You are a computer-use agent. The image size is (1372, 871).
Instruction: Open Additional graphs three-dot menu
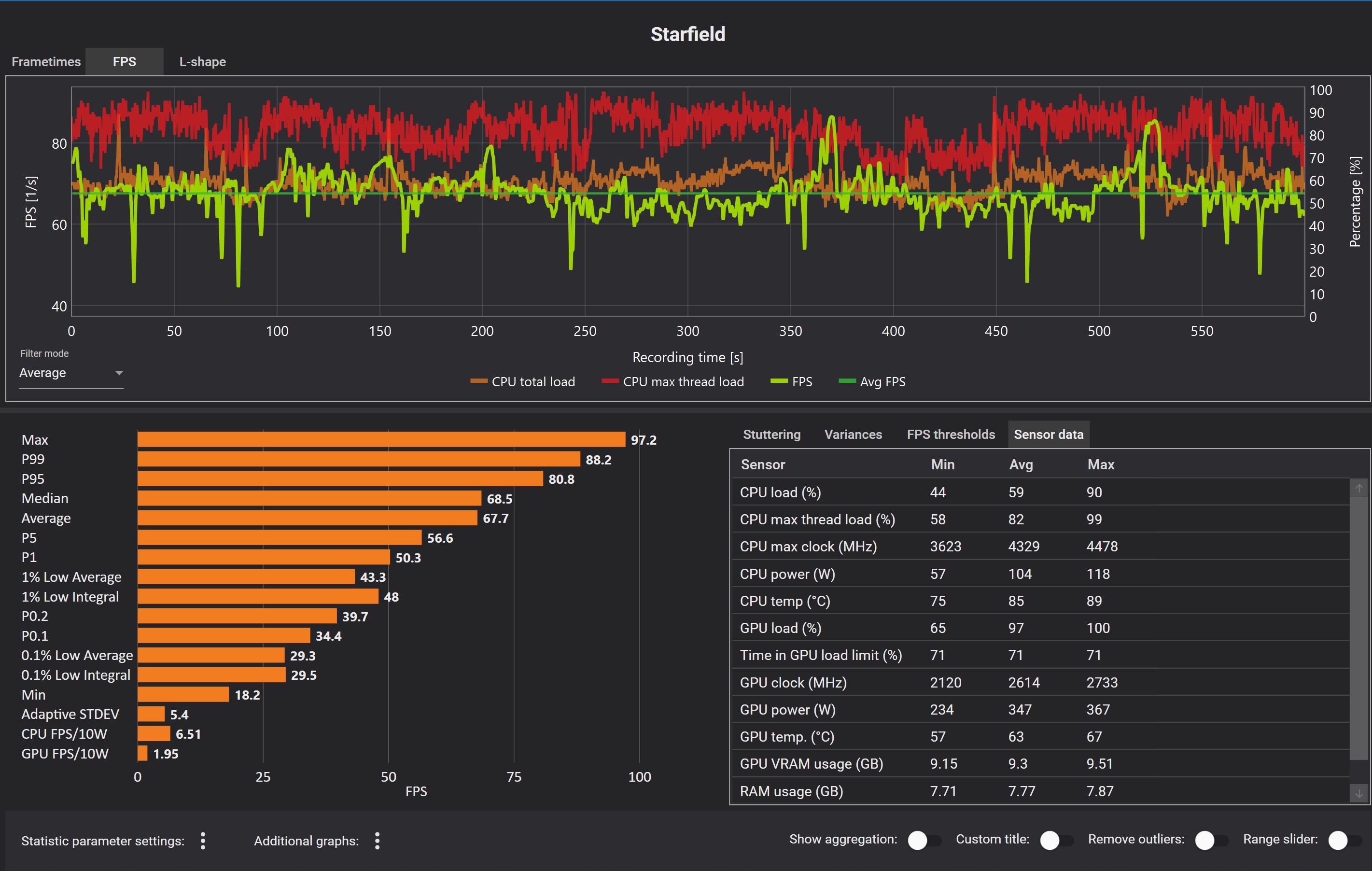377,841
